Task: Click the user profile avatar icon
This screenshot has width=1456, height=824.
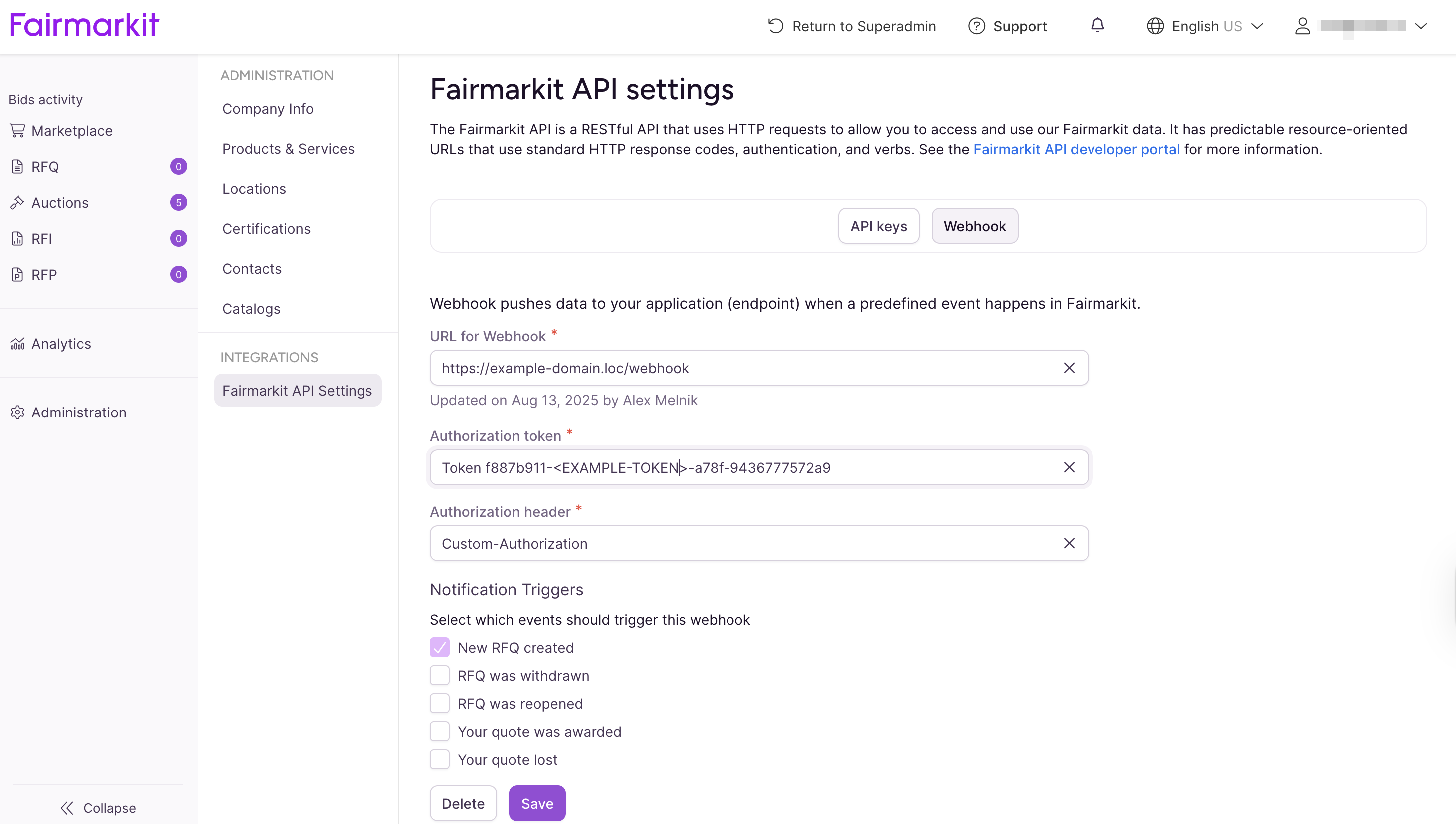Action: click(1302, 26)
